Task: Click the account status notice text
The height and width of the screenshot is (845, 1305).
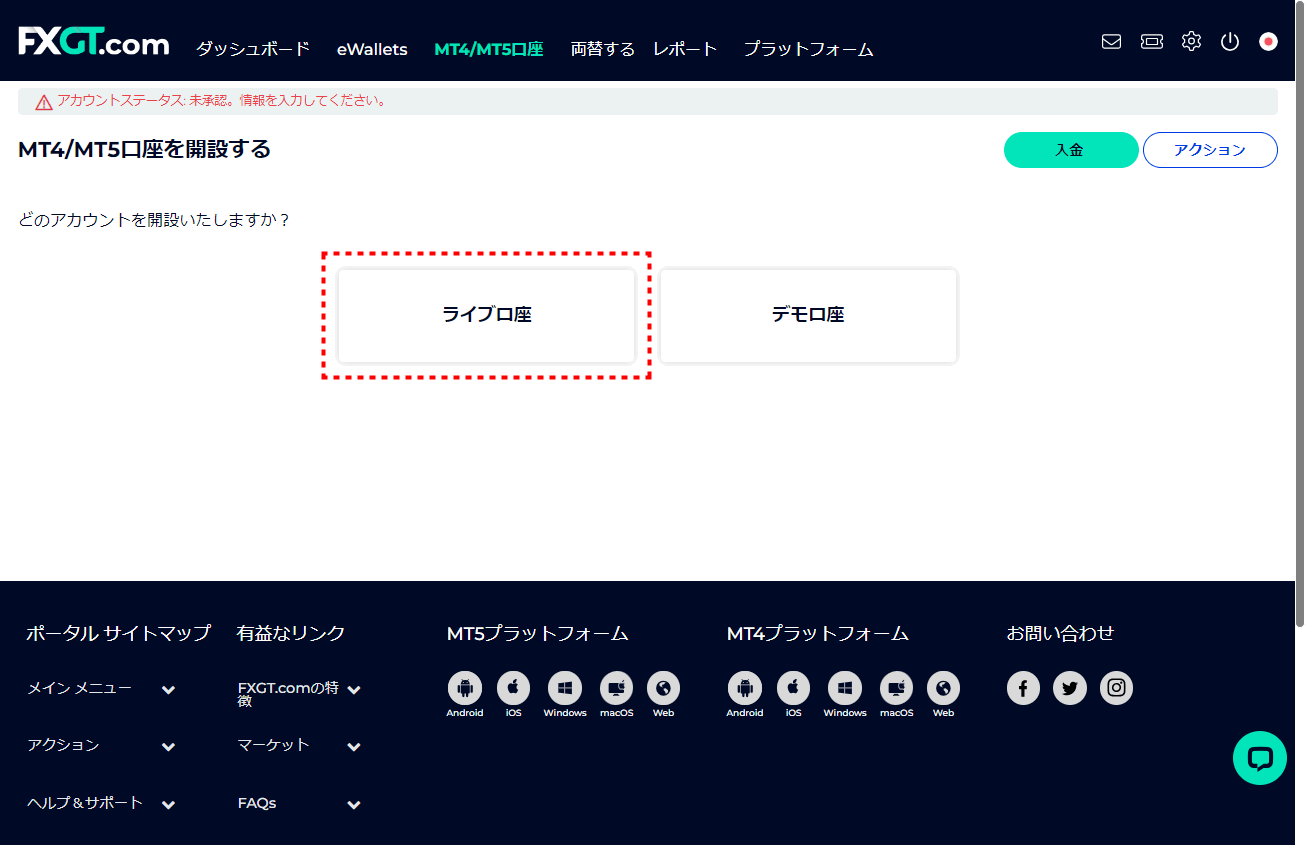Action: [x=222, y=101]
